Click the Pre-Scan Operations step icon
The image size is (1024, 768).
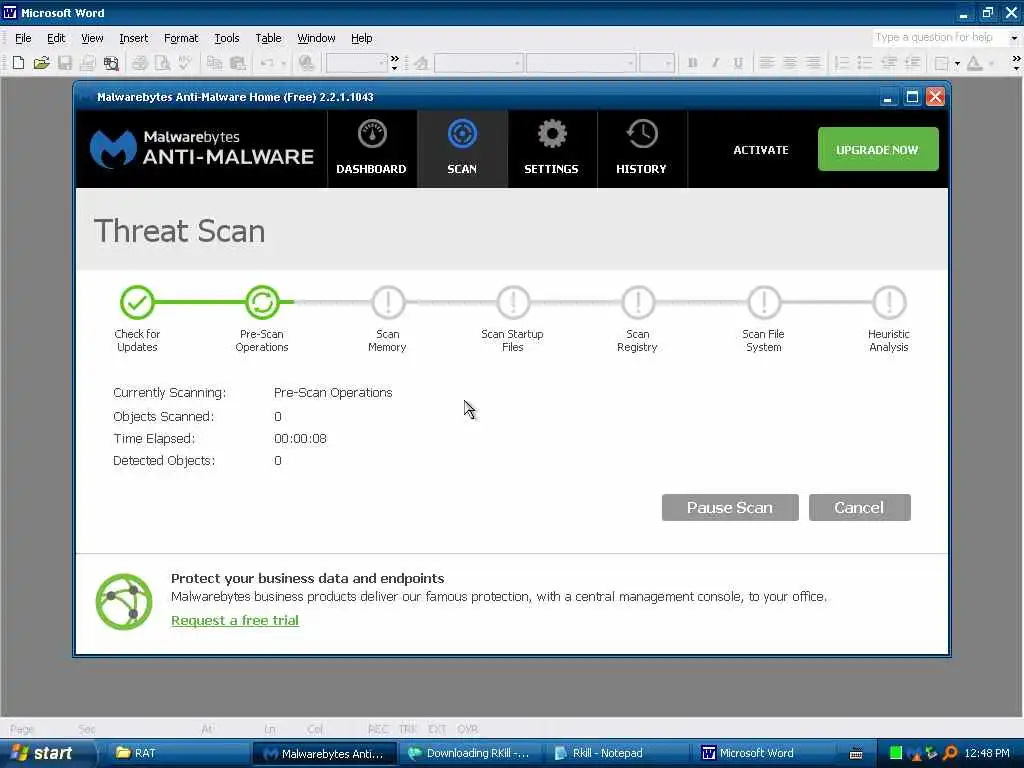262,302
